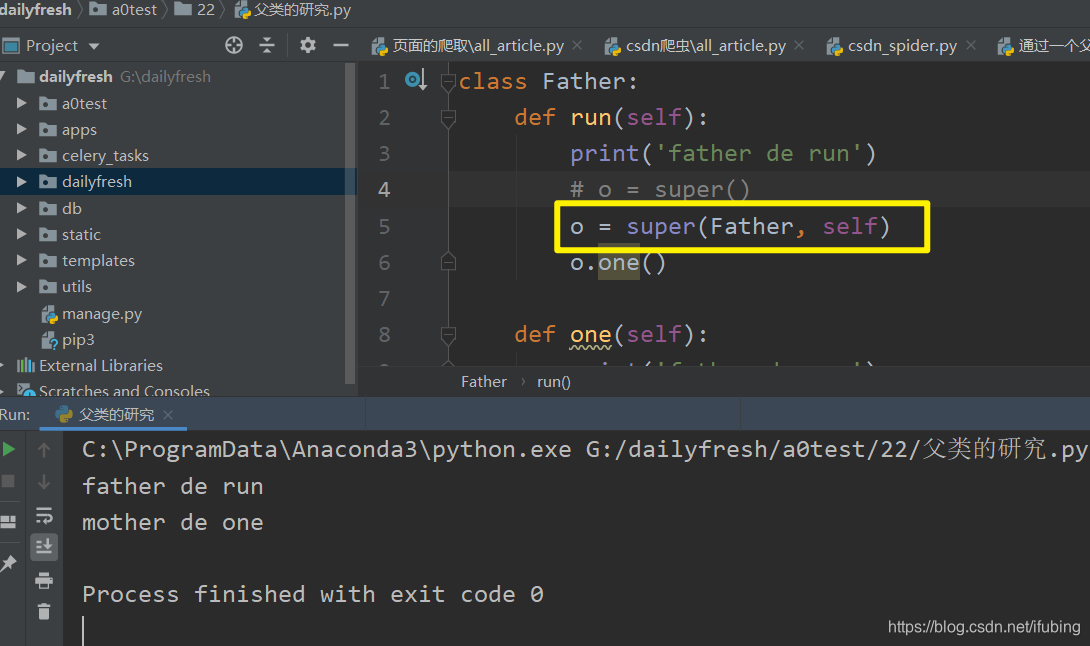This screenshot has width=1090, height=646.
Task: Toggle Scroll to End in Run console
Action: [x=44, y=547]
